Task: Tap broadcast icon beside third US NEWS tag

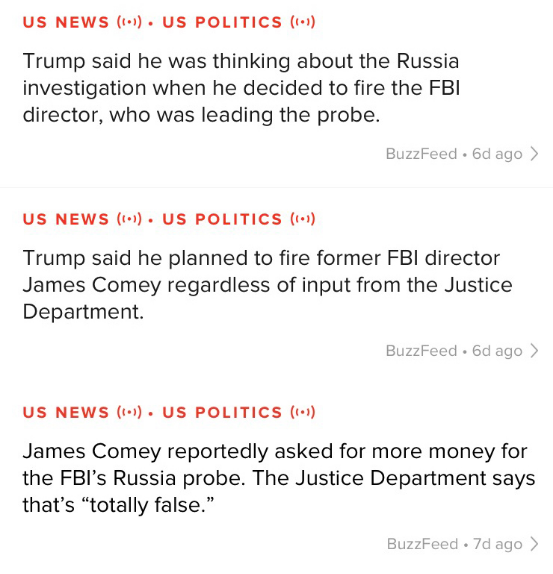Action: (x=129, y=413)
